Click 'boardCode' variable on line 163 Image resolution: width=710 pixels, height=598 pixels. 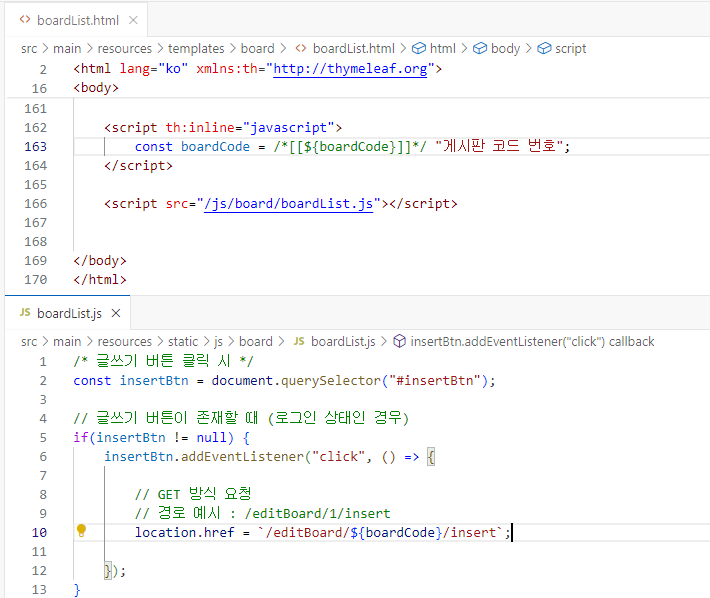(215, 147)
